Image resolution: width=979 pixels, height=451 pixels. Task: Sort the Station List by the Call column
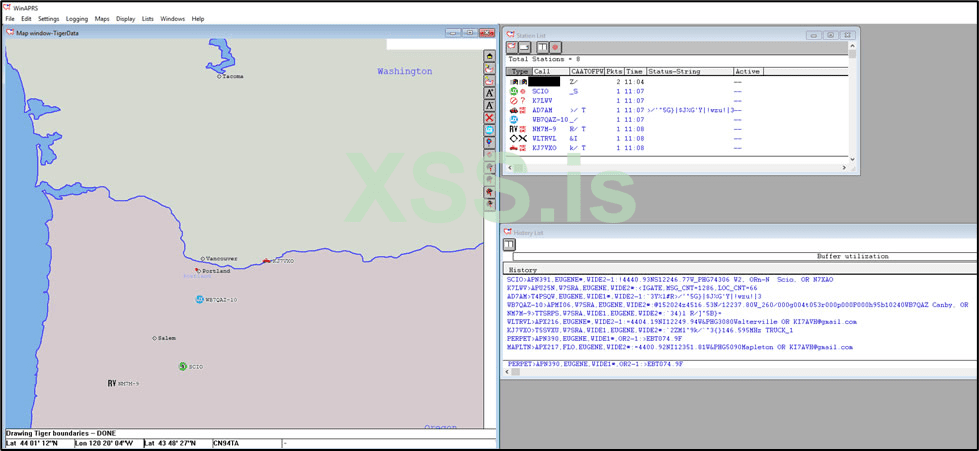coord(551,72)
